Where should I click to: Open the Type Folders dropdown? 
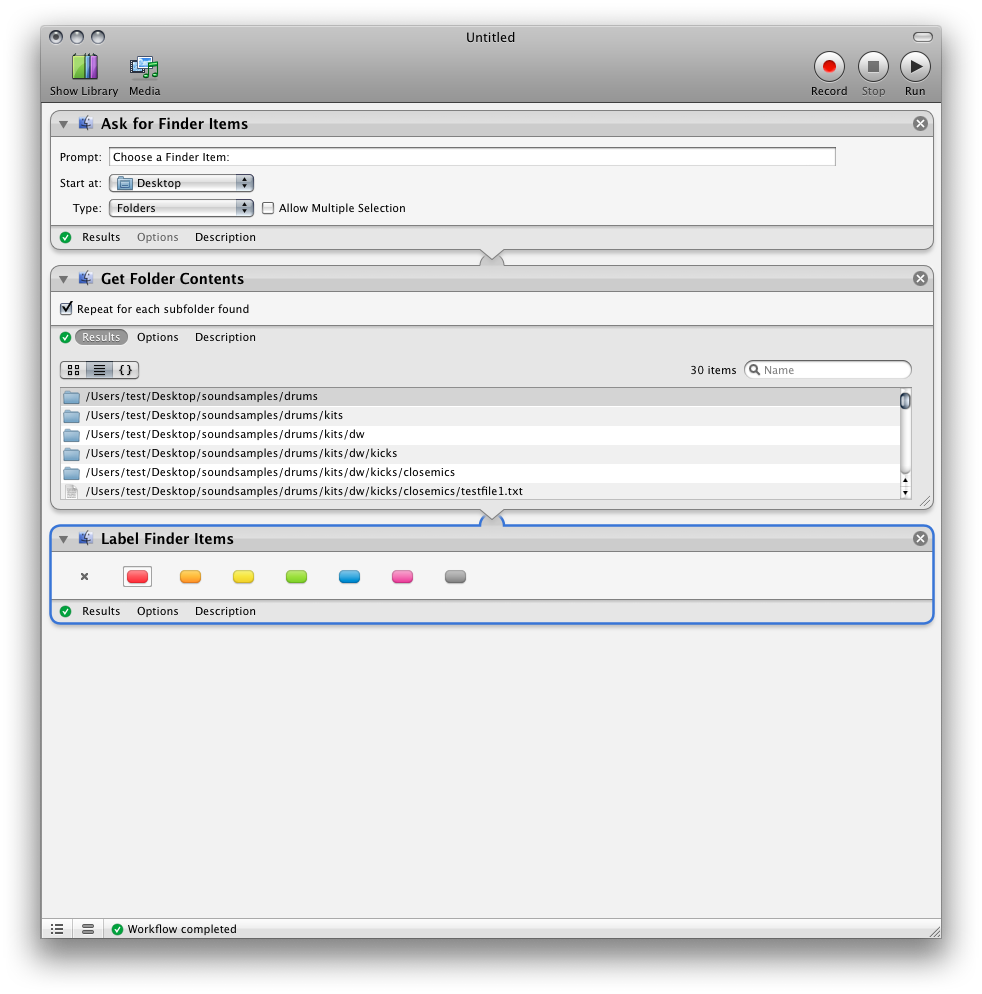point(181,208)
